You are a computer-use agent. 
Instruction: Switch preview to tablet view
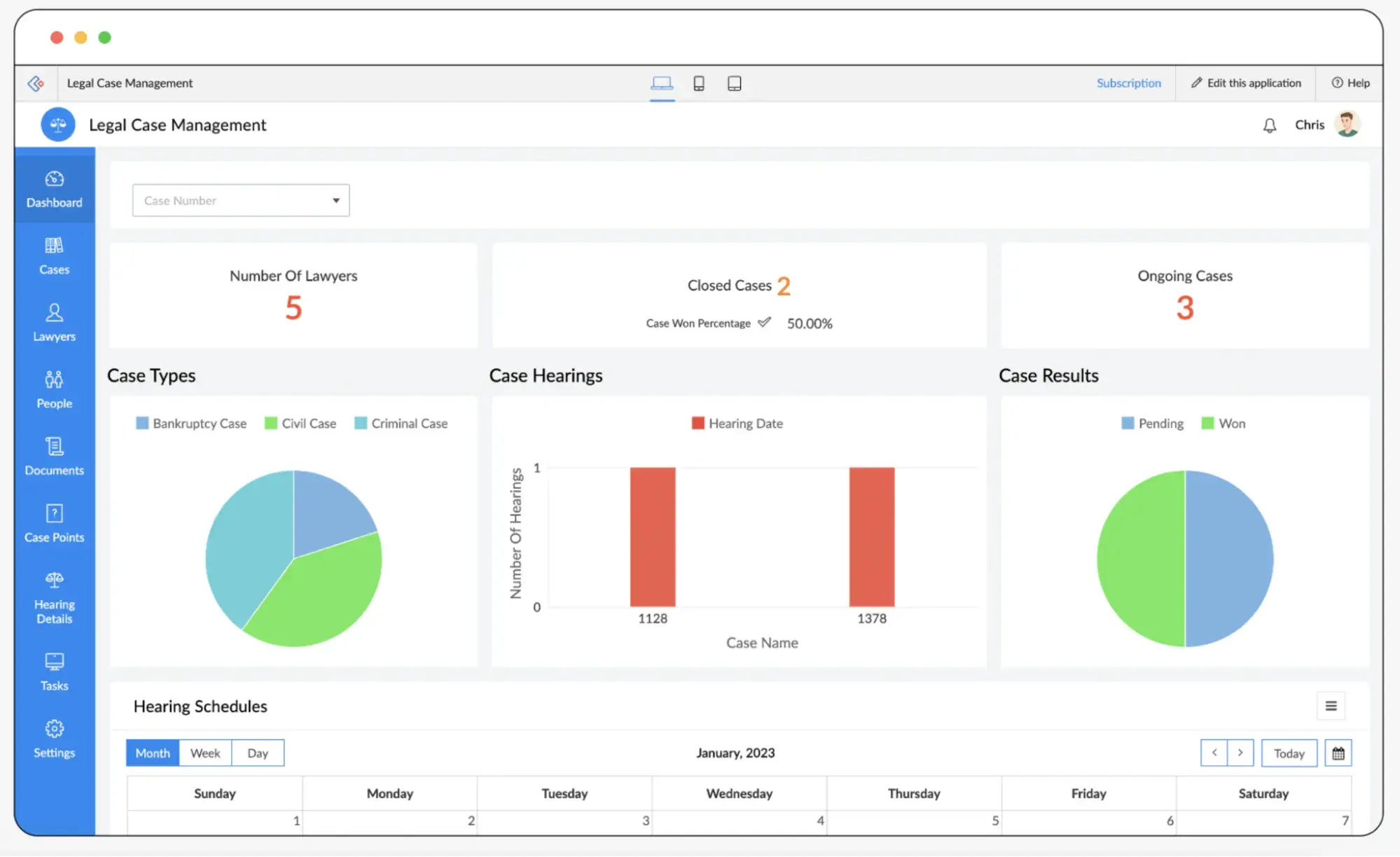point(734,83)
